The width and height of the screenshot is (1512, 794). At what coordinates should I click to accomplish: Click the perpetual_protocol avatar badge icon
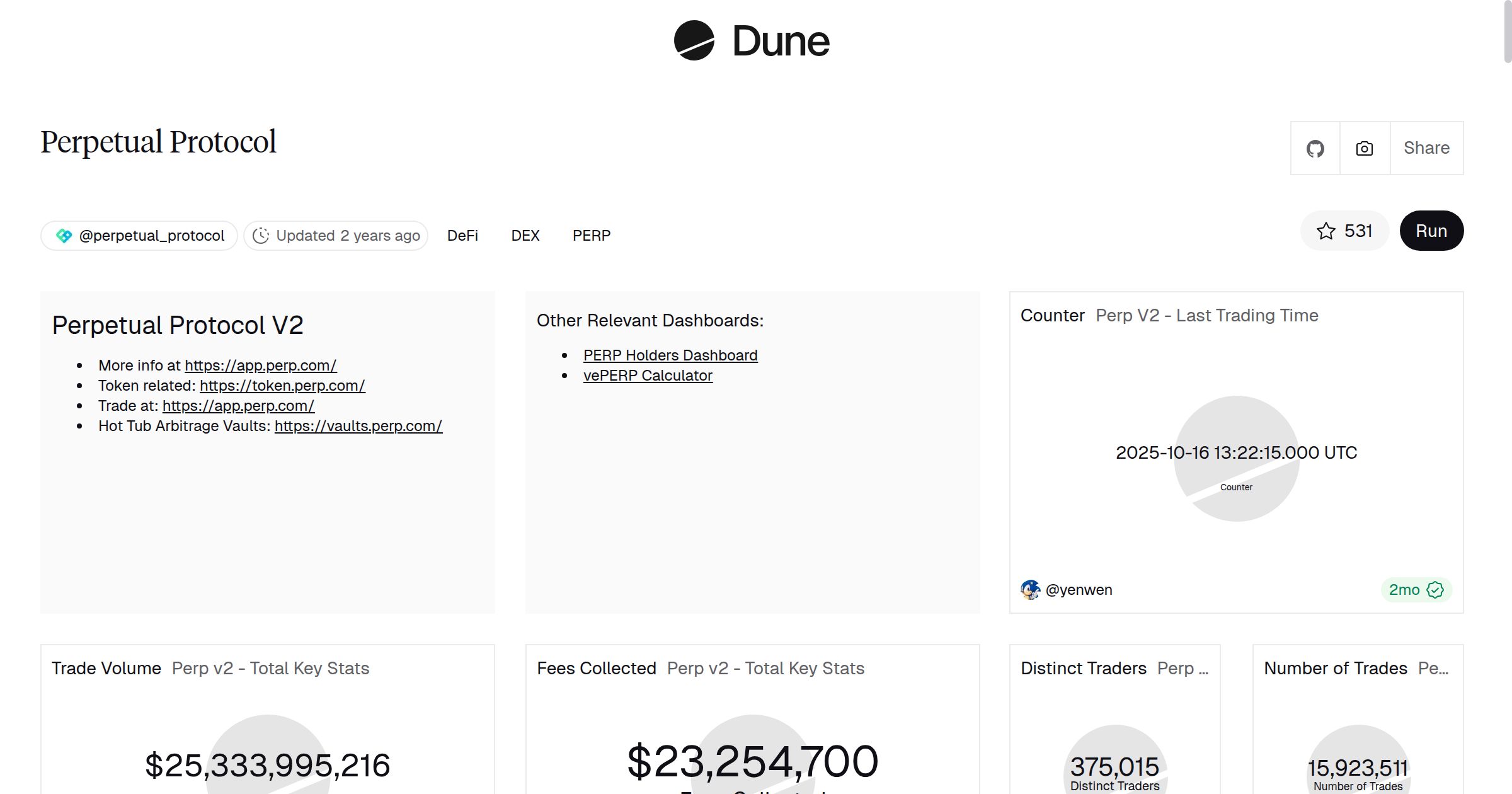tap(64, 236)
